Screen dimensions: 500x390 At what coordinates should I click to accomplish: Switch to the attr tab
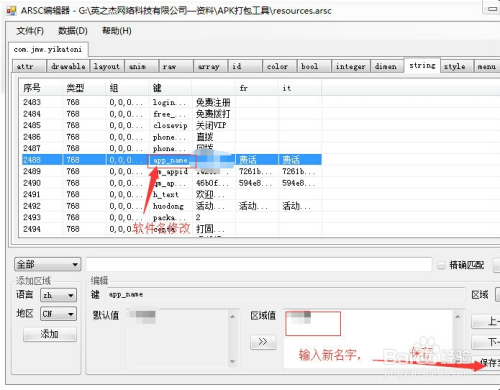pyautogui.click(x=29, y=66)
